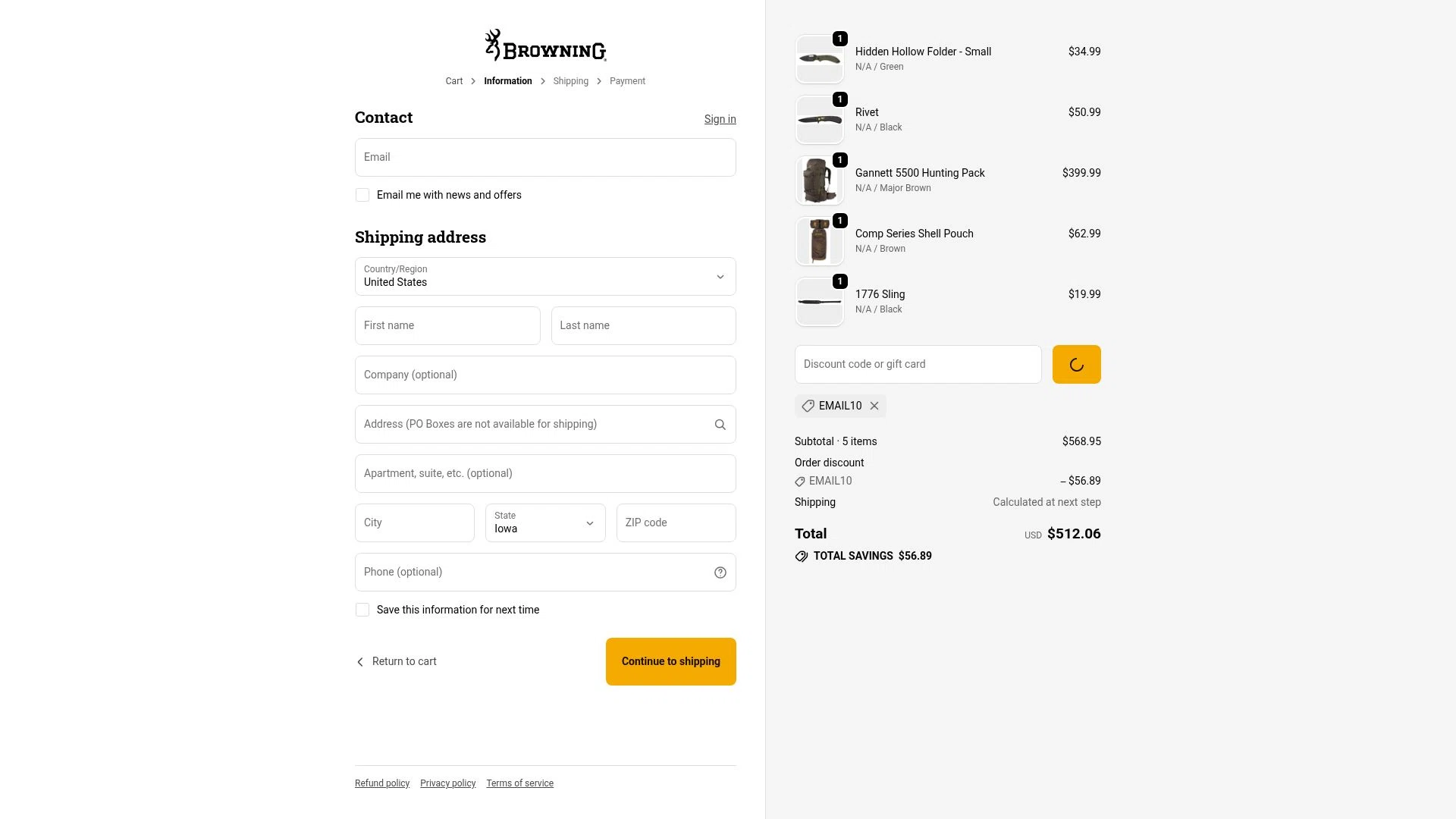
Task: Open the Refund policy link
Action: 381,783
